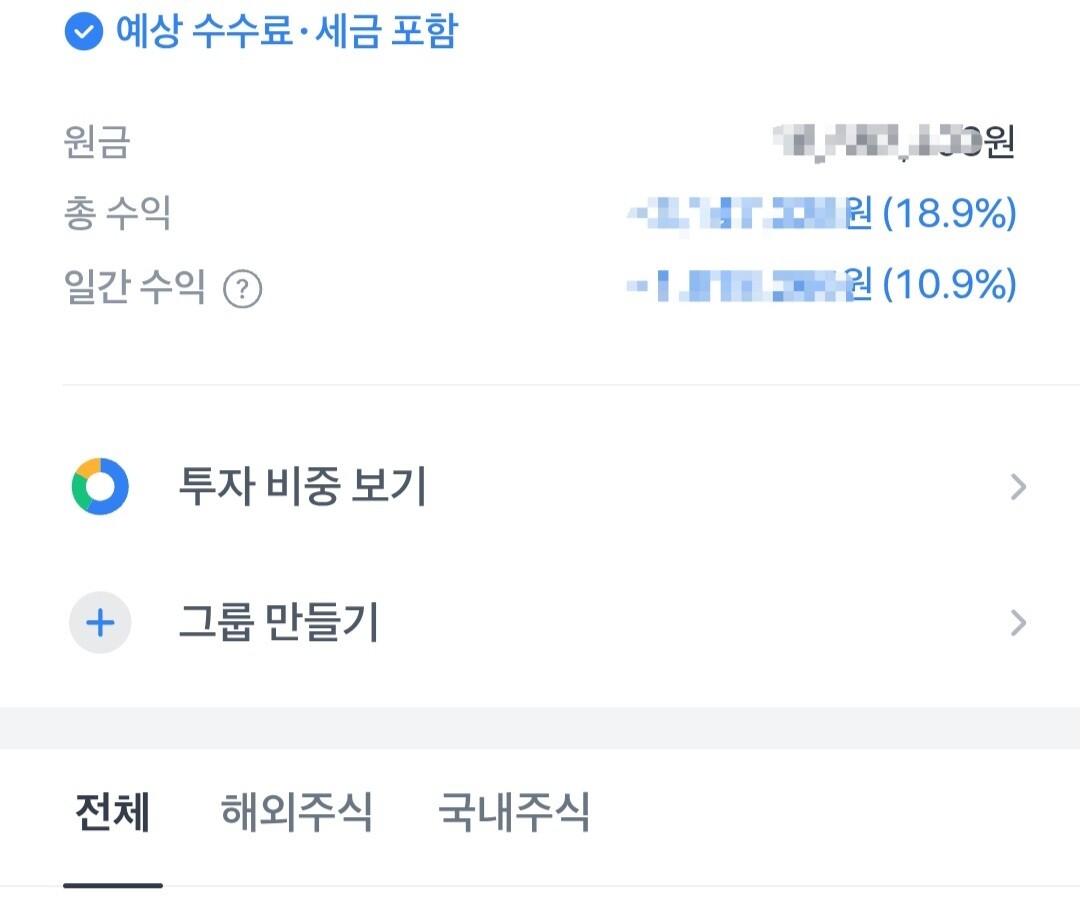Screen dimensions: 1080x910
Task: Click the gray section divider band
Action: [x=540, y=728]
